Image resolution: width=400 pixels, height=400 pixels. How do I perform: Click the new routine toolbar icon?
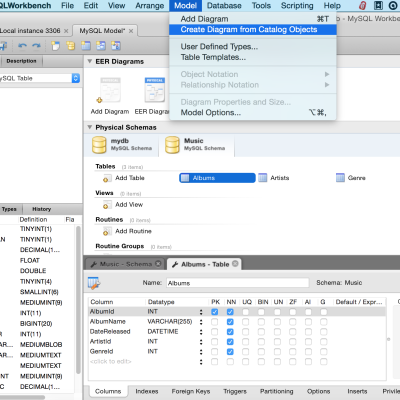(116, 46)
